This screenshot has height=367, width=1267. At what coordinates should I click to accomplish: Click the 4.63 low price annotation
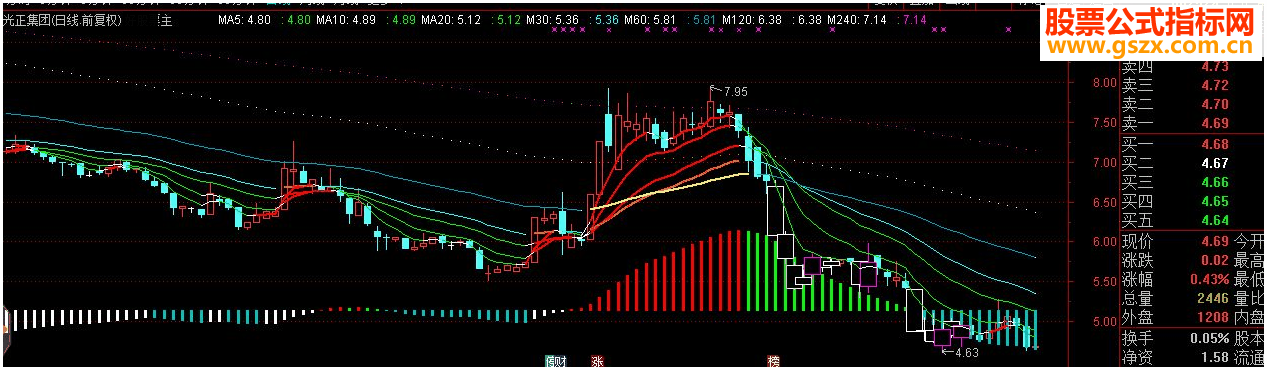966,353
